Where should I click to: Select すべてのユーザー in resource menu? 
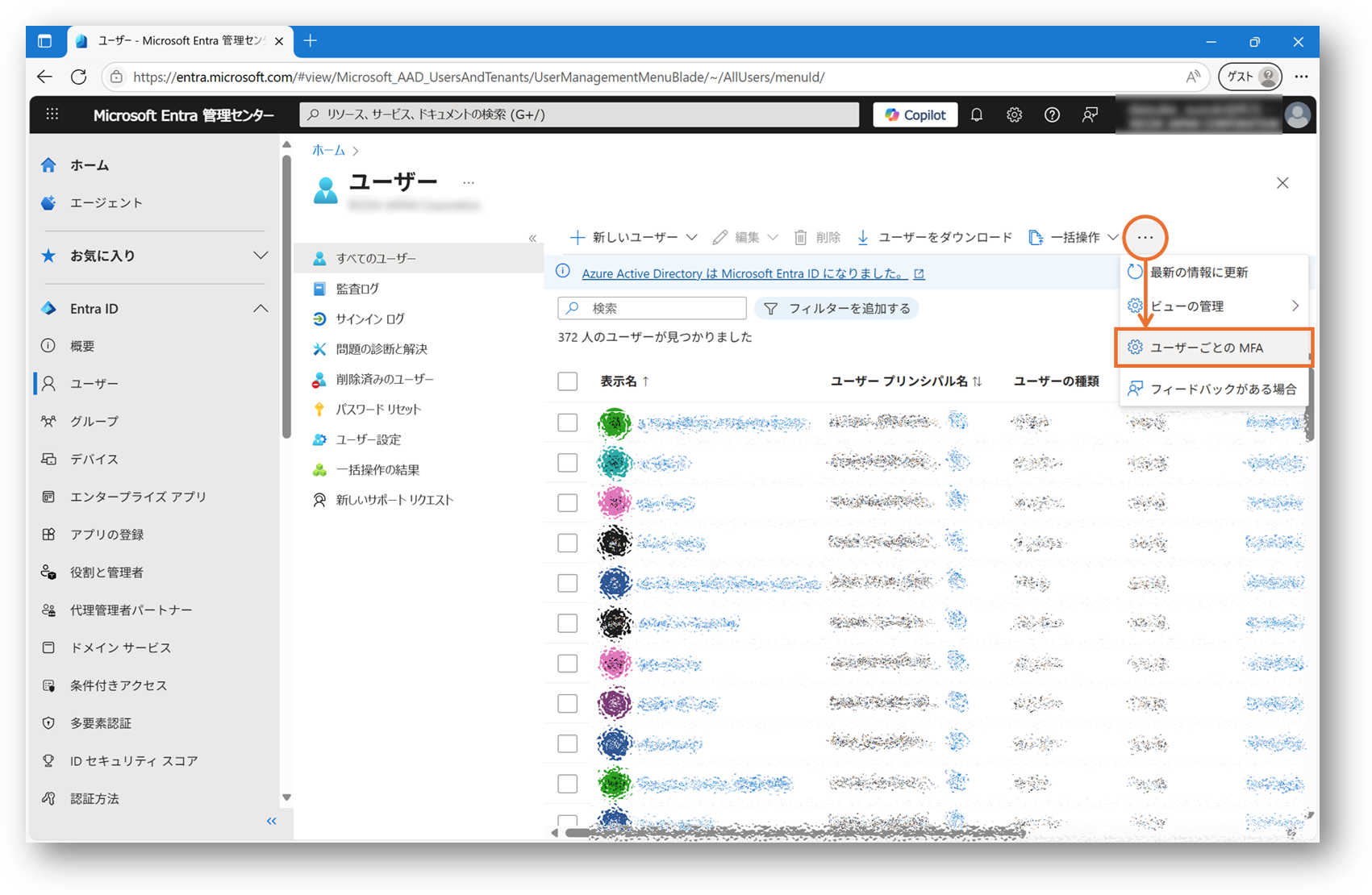[x=419, y=258]
